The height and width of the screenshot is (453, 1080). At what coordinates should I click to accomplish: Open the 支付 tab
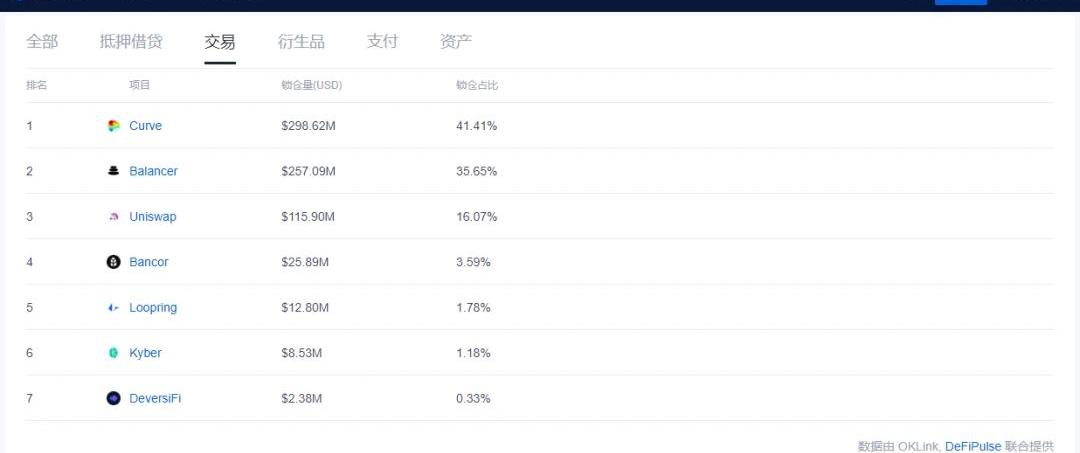click(382, 41)
